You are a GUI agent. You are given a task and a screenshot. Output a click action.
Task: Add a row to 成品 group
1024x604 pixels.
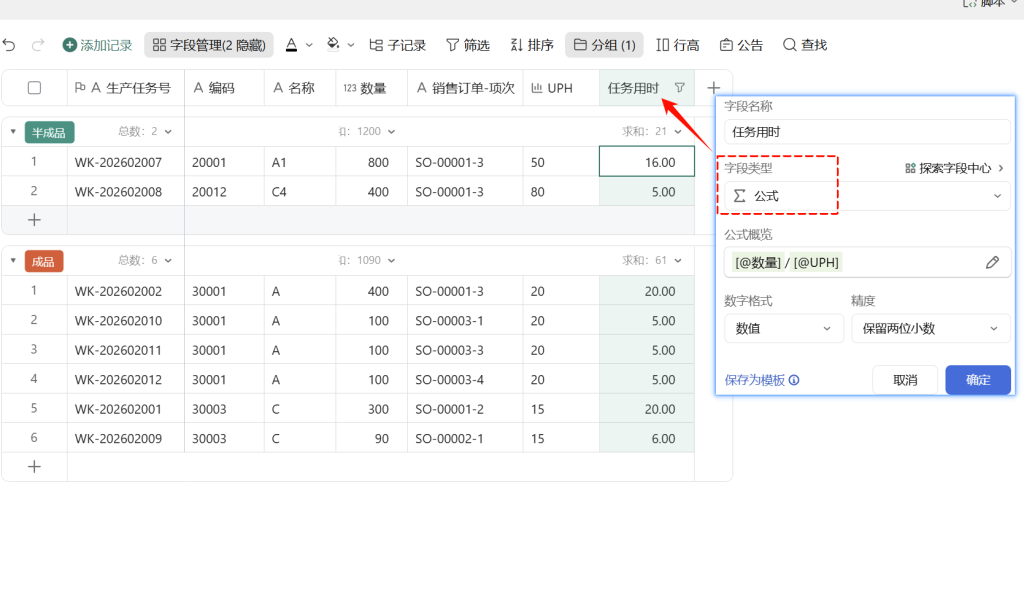pos(35,467)
